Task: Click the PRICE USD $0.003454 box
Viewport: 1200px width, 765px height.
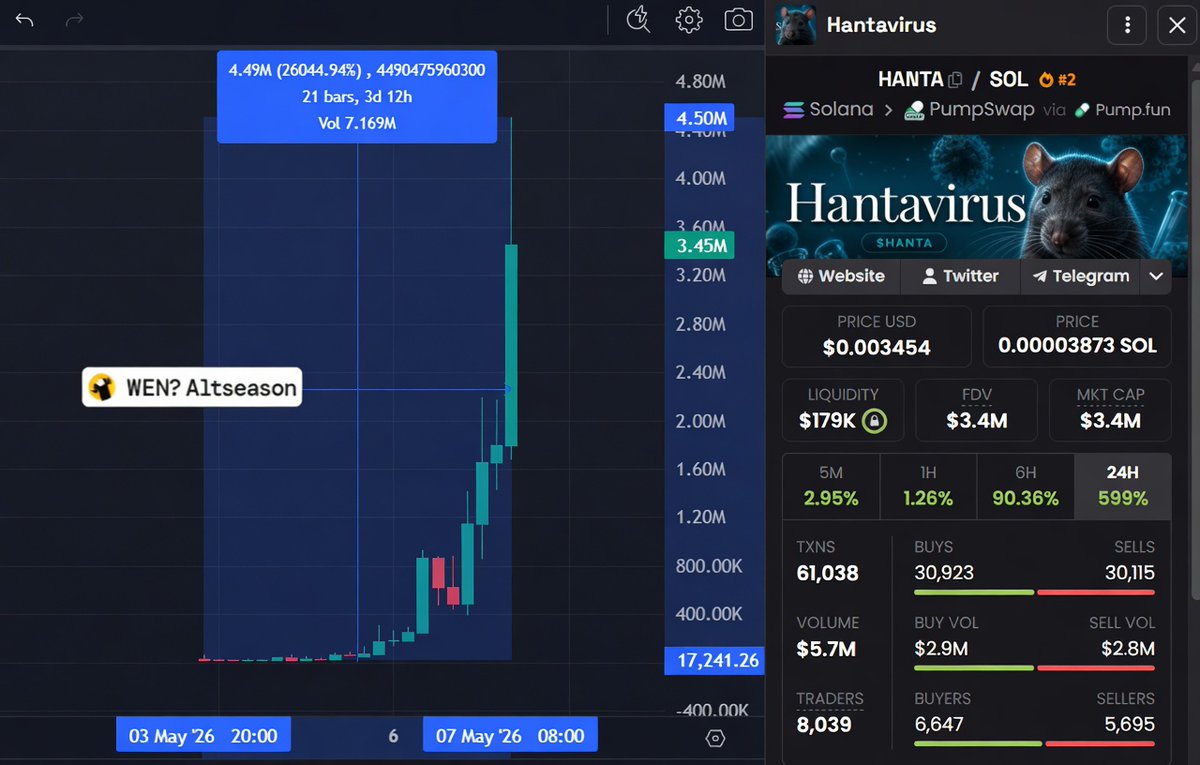Action: click(876, 336)
